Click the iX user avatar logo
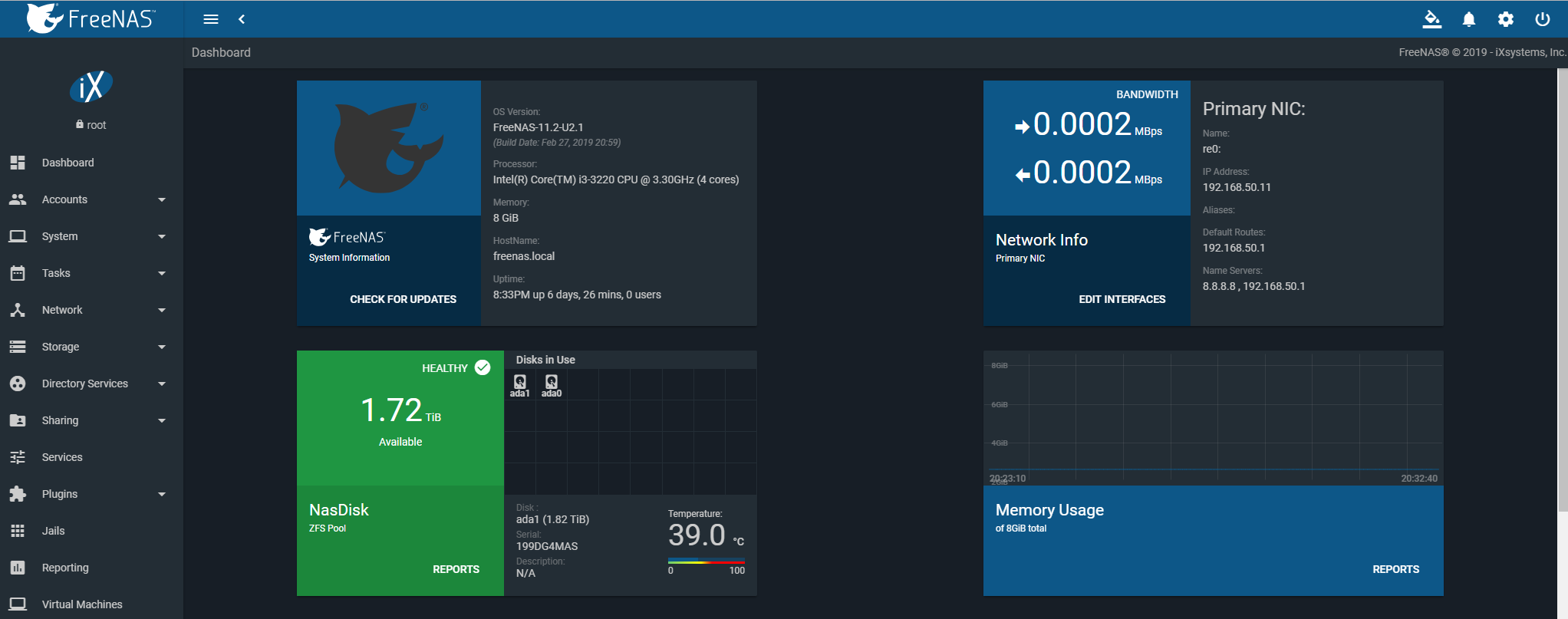This screenshot has height=619, width=1568. pos(91,87)
